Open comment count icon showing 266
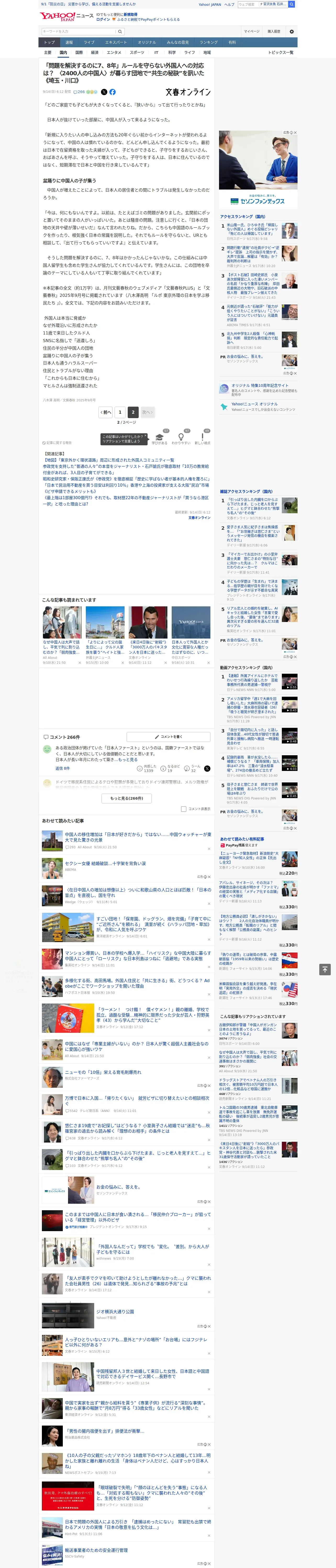Image resolution: width=336 pixels, height=1568 pixels. (79, 92)
